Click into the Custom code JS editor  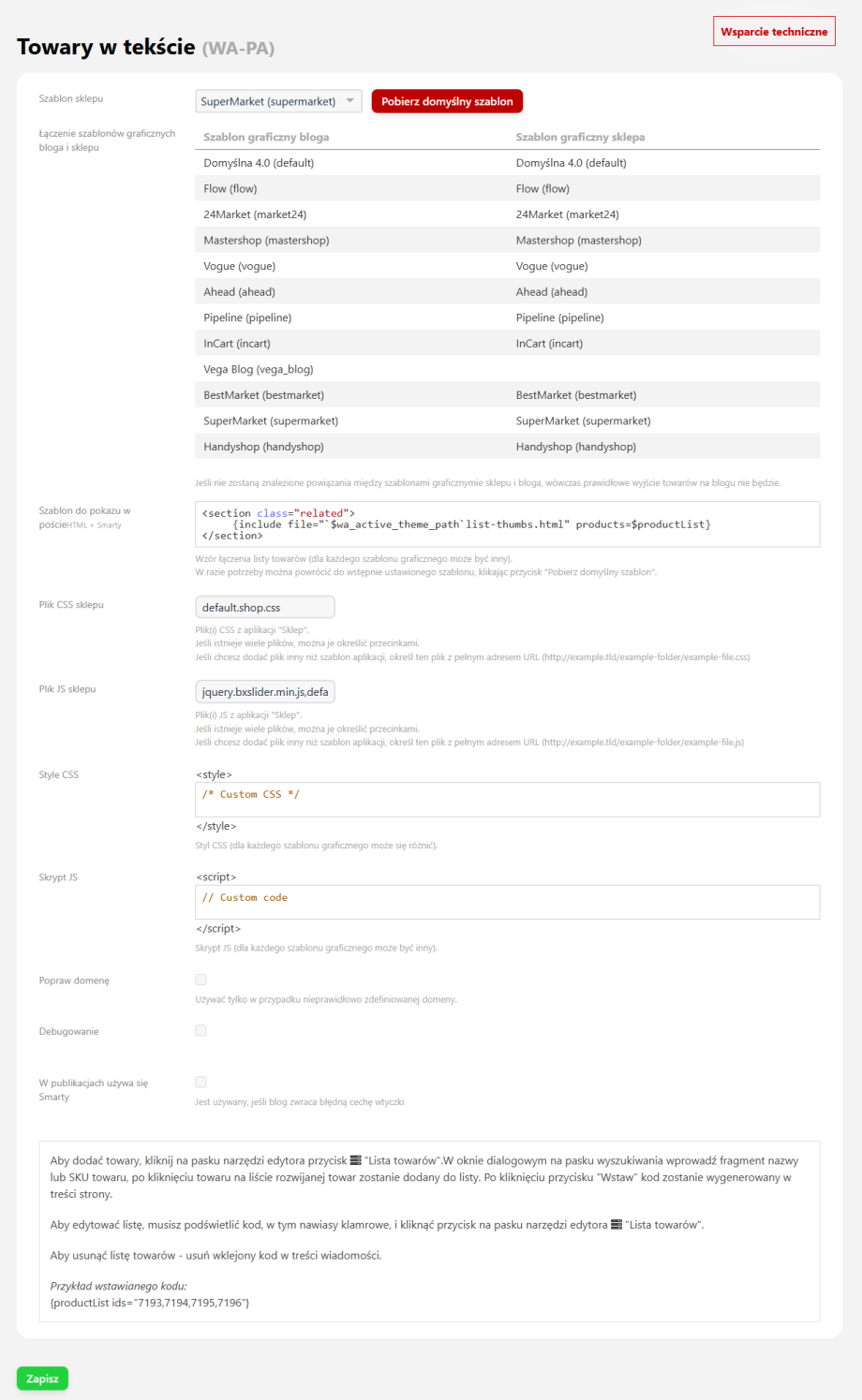[x=507, y=902]
